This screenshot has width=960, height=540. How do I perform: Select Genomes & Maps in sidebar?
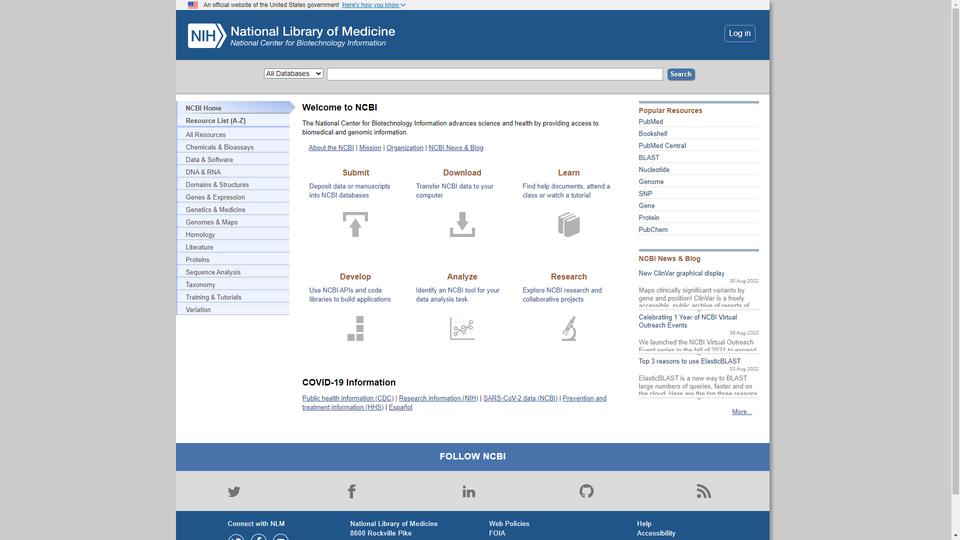coord(233,222)
